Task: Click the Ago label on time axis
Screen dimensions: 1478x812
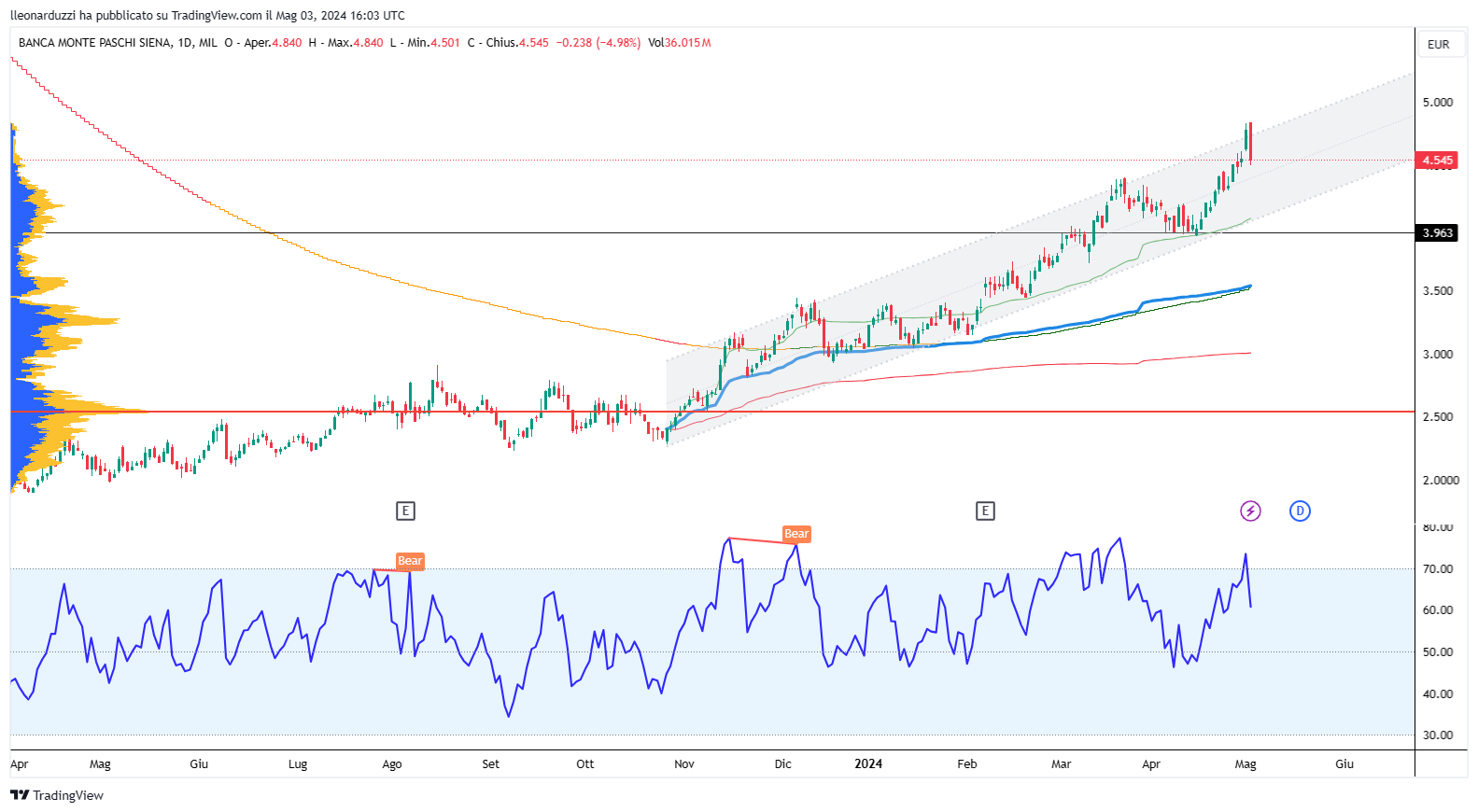Action: tap(392, 764)
